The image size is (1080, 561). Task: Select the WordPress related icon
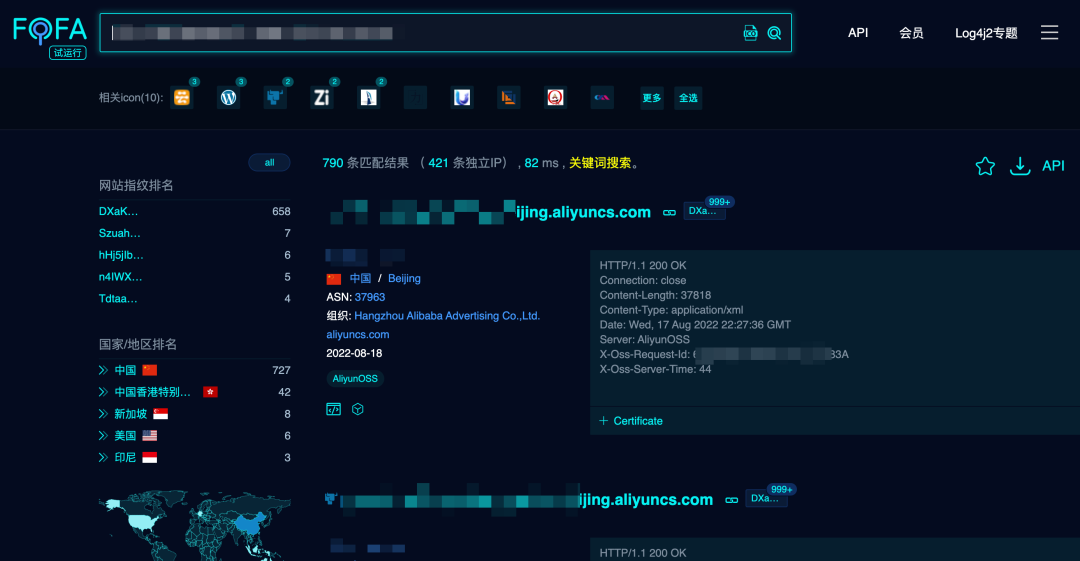pos(229,98)
